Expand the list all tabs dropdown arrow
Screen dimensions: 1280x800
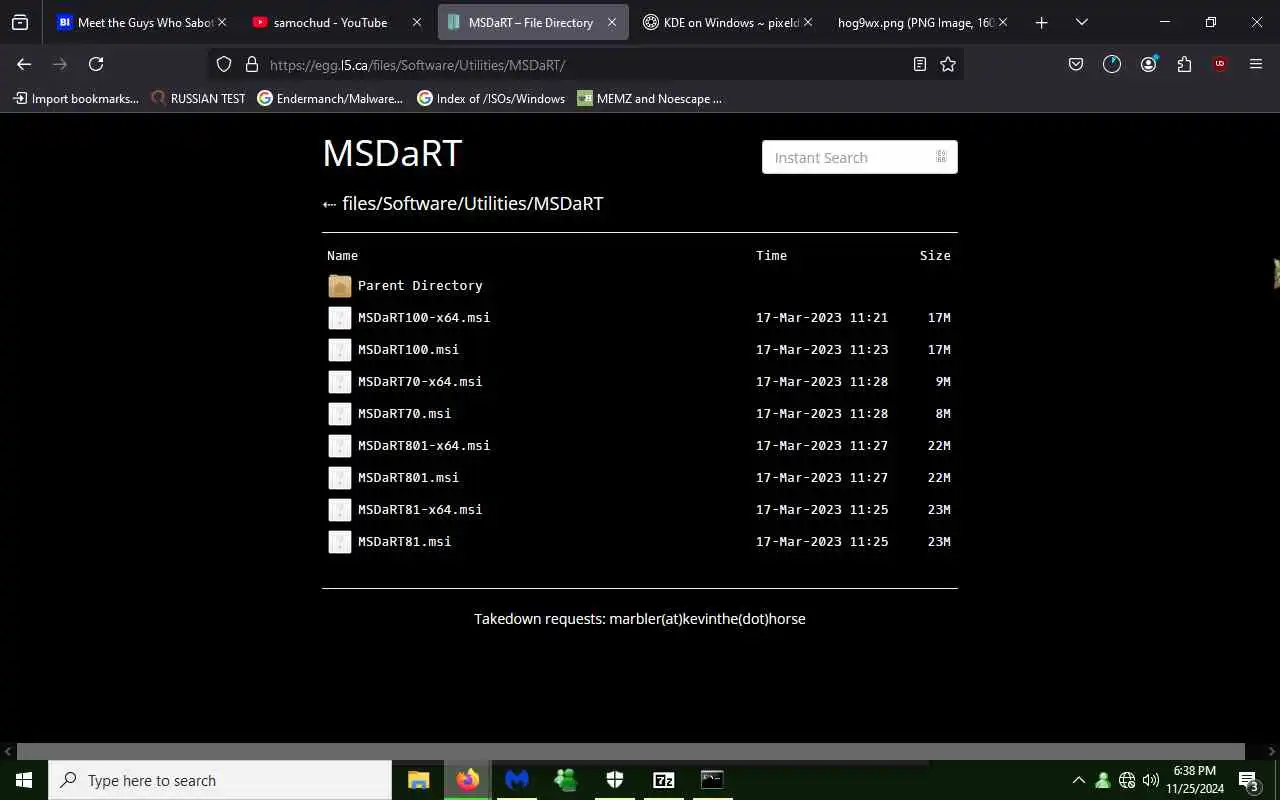pos(1081,22)
